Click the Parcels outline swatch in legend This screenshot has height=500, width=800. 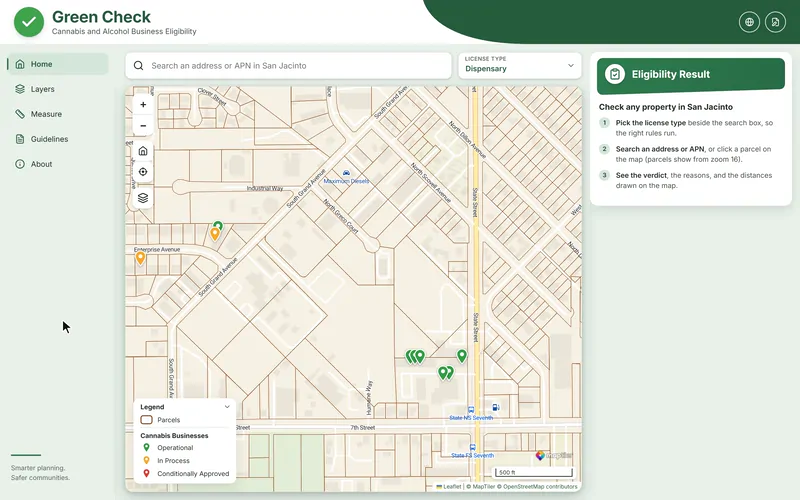click(146, 420)
